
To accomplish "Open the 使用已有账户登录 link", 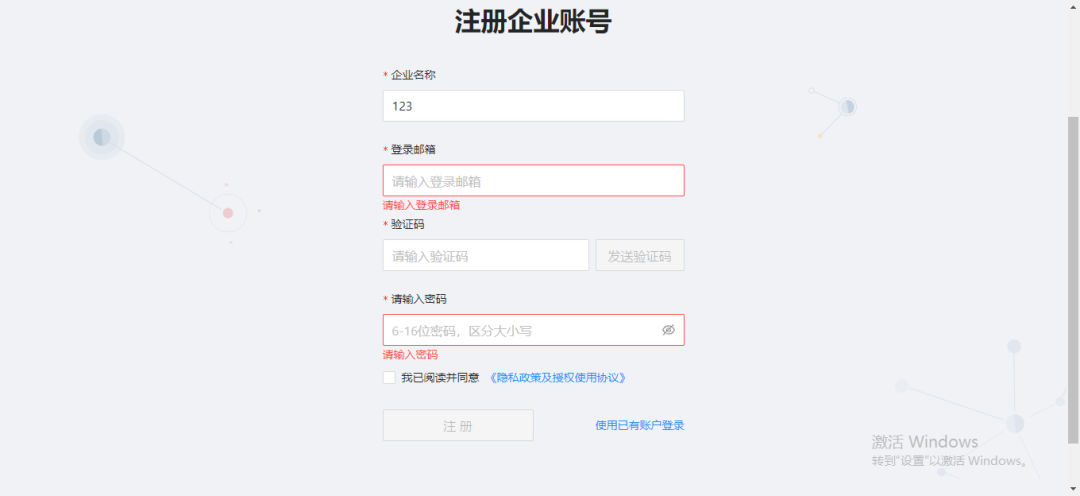I will tap(640, 425).
